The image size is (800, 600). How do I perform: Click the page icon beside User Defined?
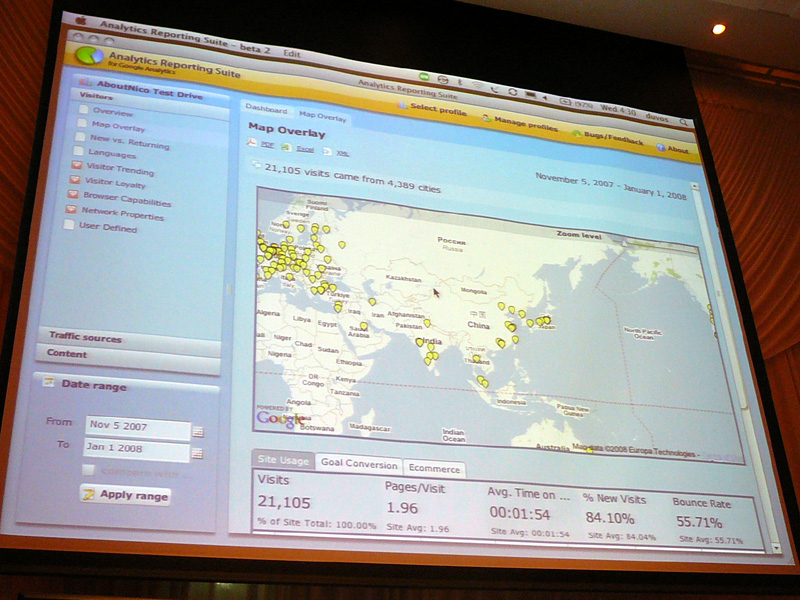(x=68, y=224)
